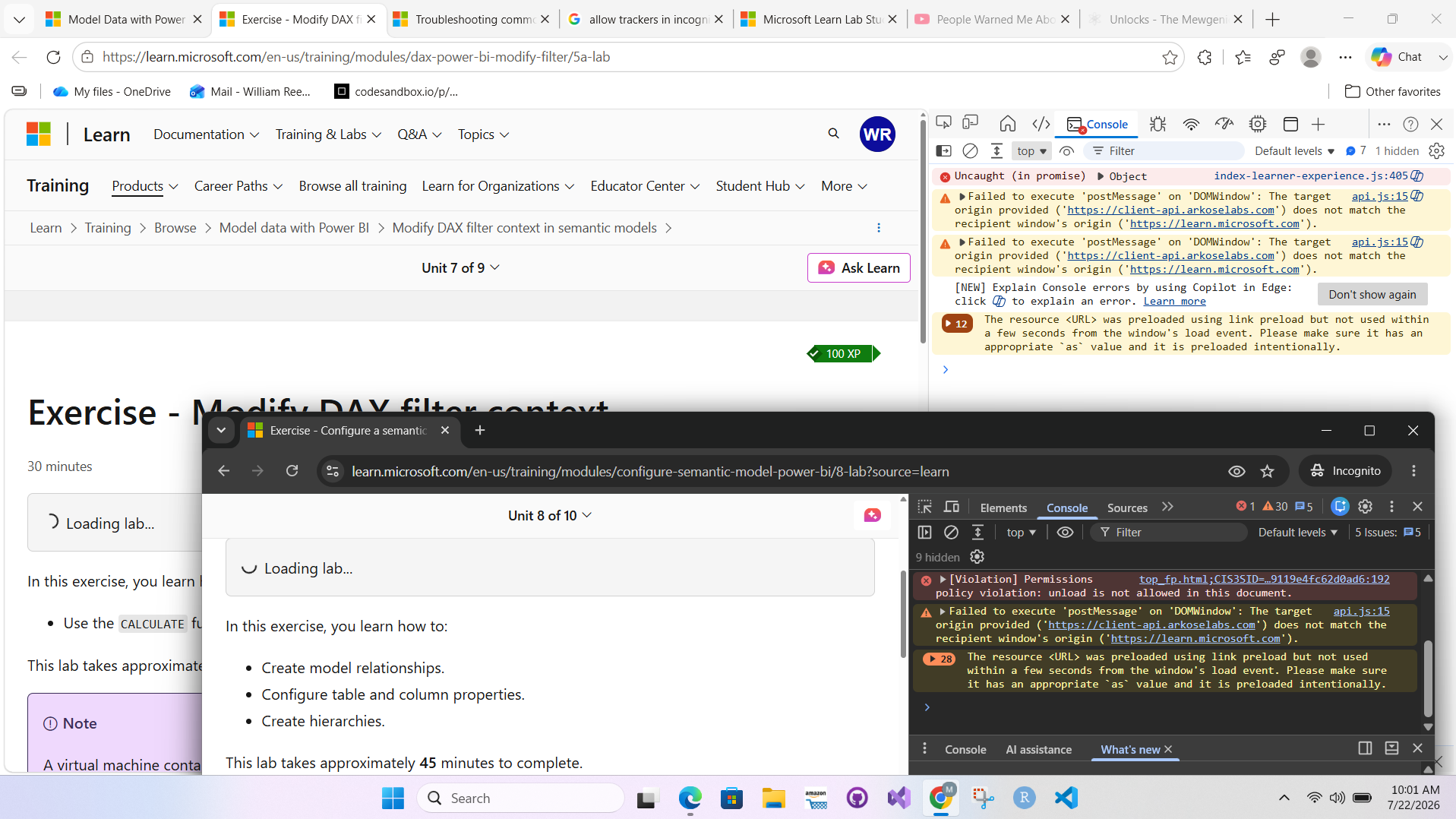
Task: Open the Snipping Tool from the taskbar
Action: click(x=983, y=798)
